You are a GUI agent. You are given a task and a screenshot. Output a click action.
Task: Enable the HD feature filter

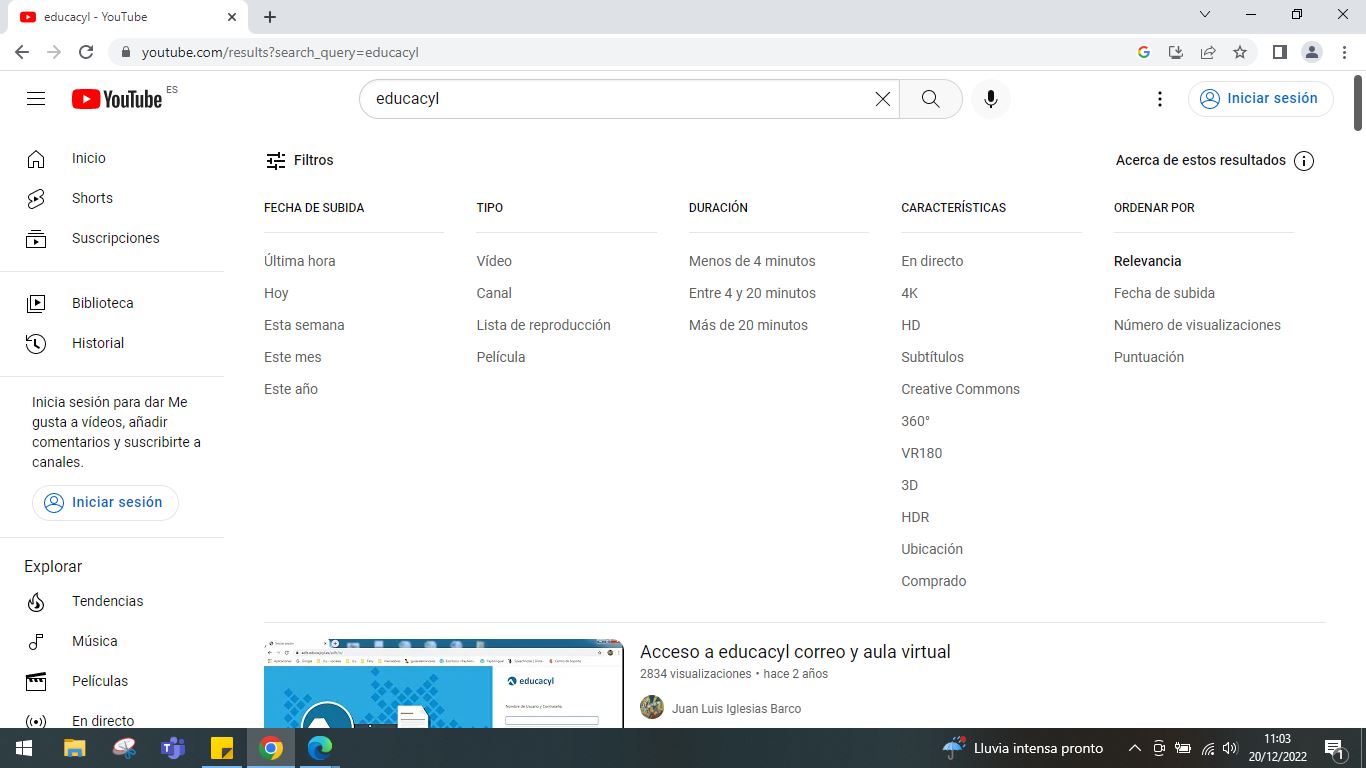pyautogui.click(x=911, y=325)
